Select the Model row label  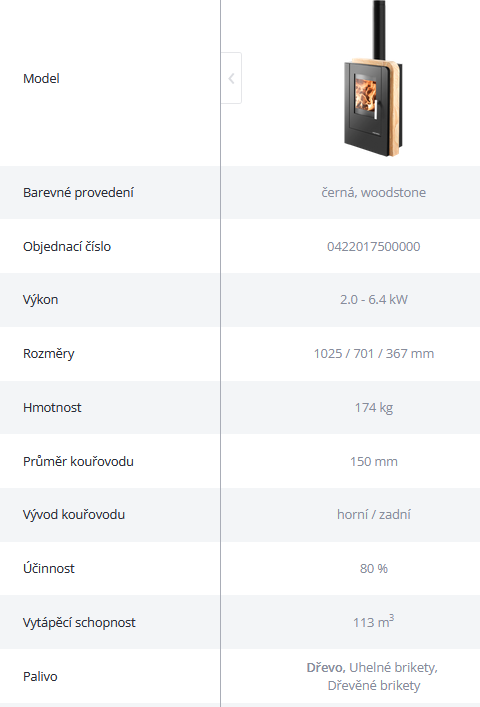pyautogui.click(x=41, y=78)
